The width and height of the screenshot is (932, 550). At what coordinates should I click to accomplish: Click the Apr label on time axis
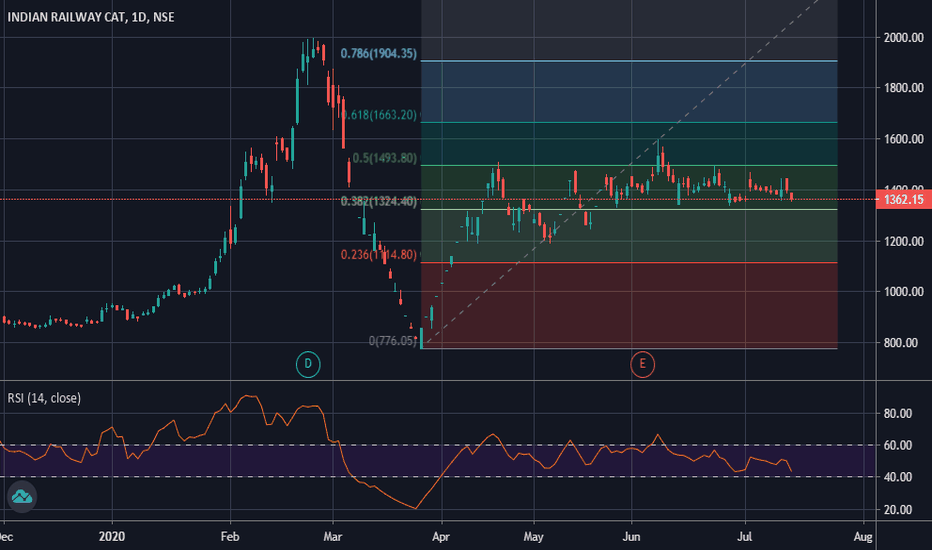441,536
